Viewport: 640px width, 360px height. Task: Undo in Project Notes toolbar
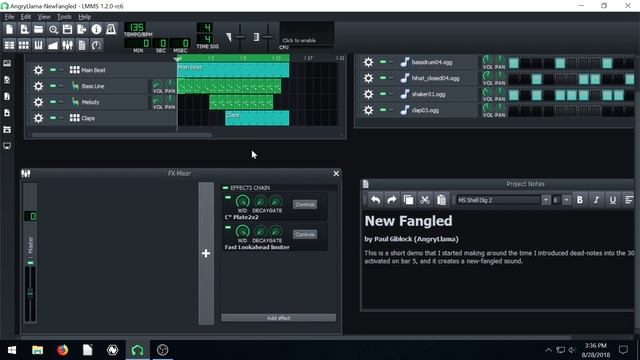375,200
